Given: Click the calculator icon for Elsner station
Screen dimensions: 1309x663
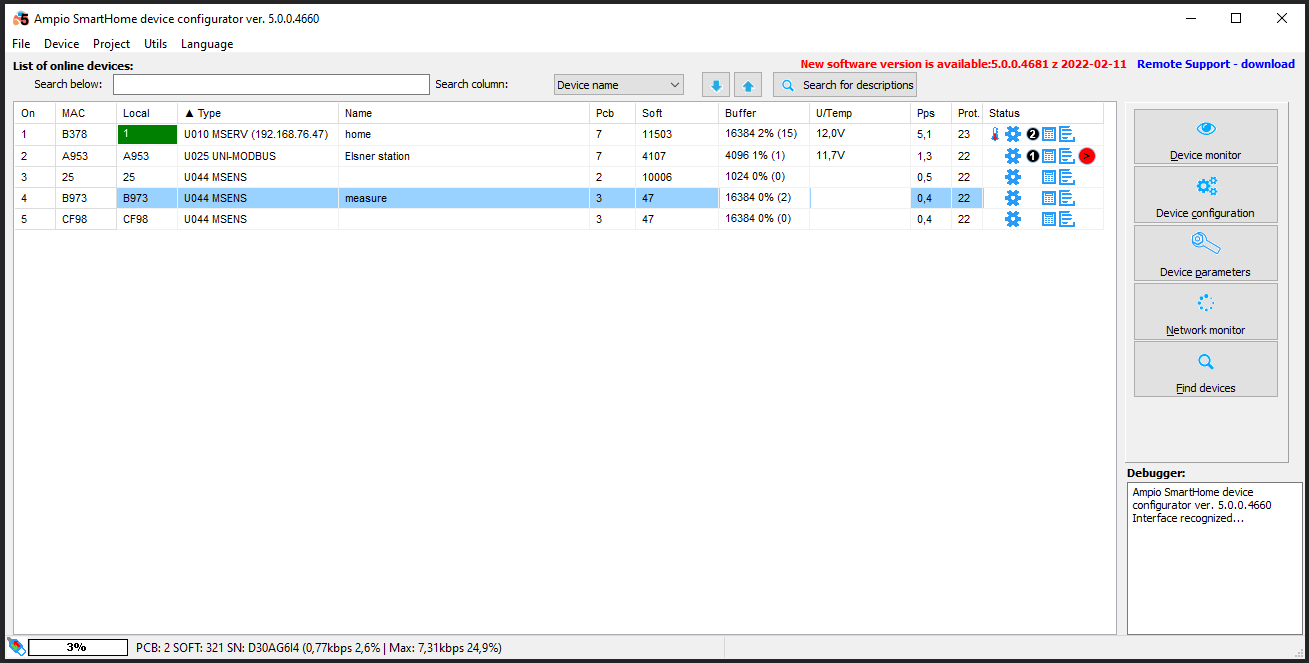Looking at the screenshot, I should pyautogui.click(x=1049, y=156).
